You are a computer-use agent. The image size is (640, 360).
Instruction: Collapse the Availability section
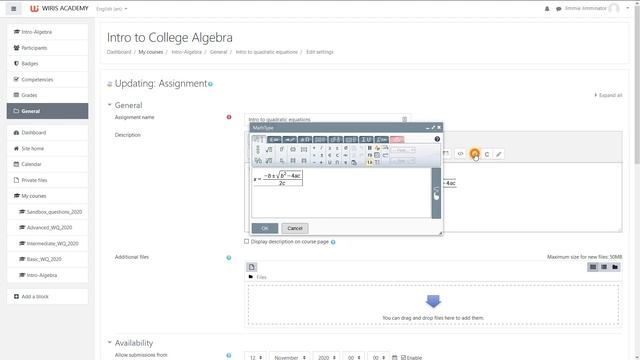coord(109,342)
